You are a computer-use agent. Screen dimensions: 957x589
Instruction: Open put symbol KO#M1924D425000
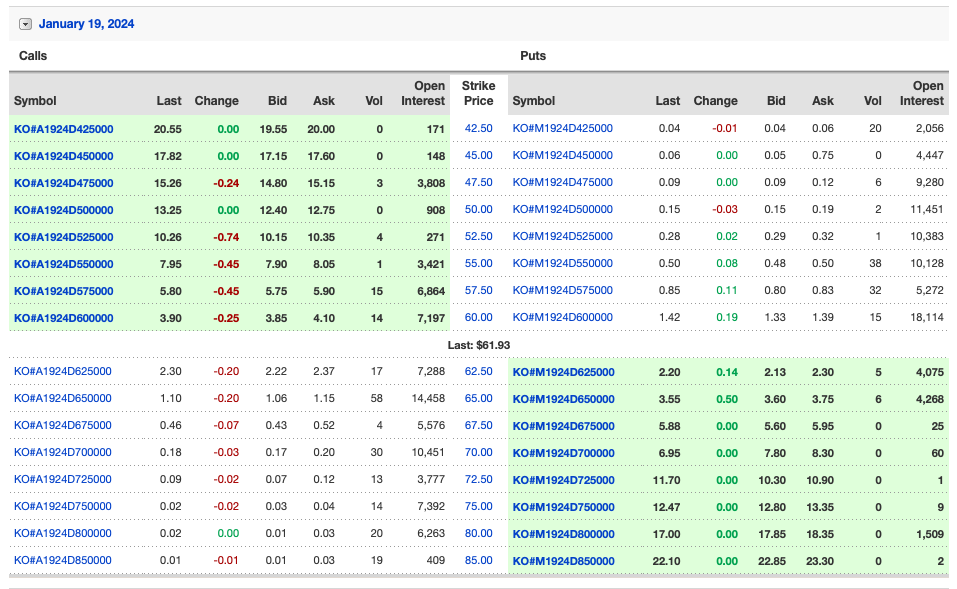(x=562, y=129)
